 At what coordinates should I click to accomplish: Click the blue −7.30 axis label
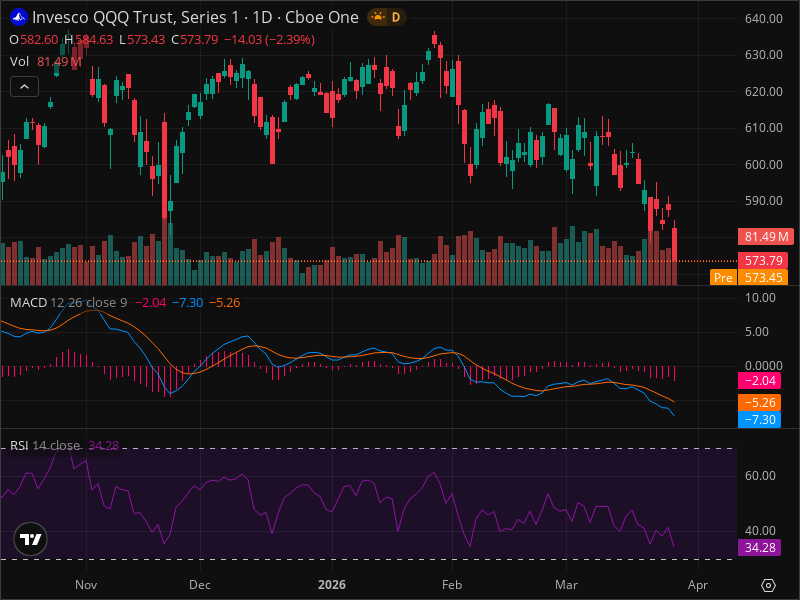(759, 419)
